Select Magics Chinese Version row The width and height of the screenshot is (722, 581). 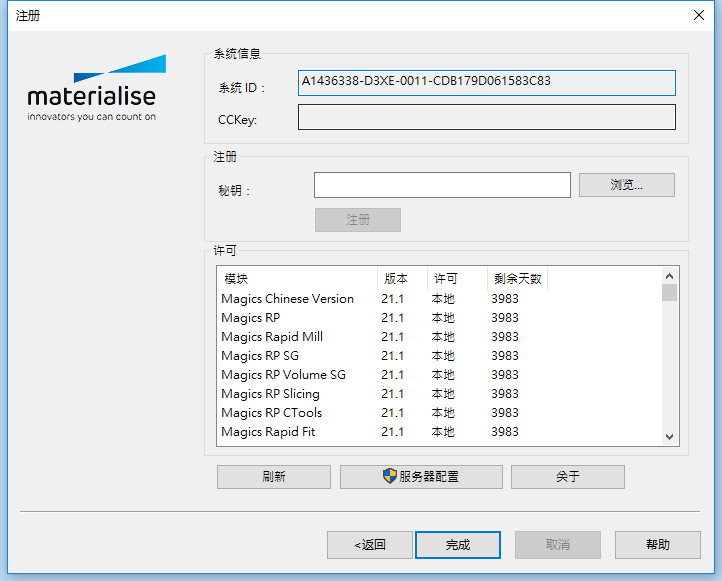[288, 299]
